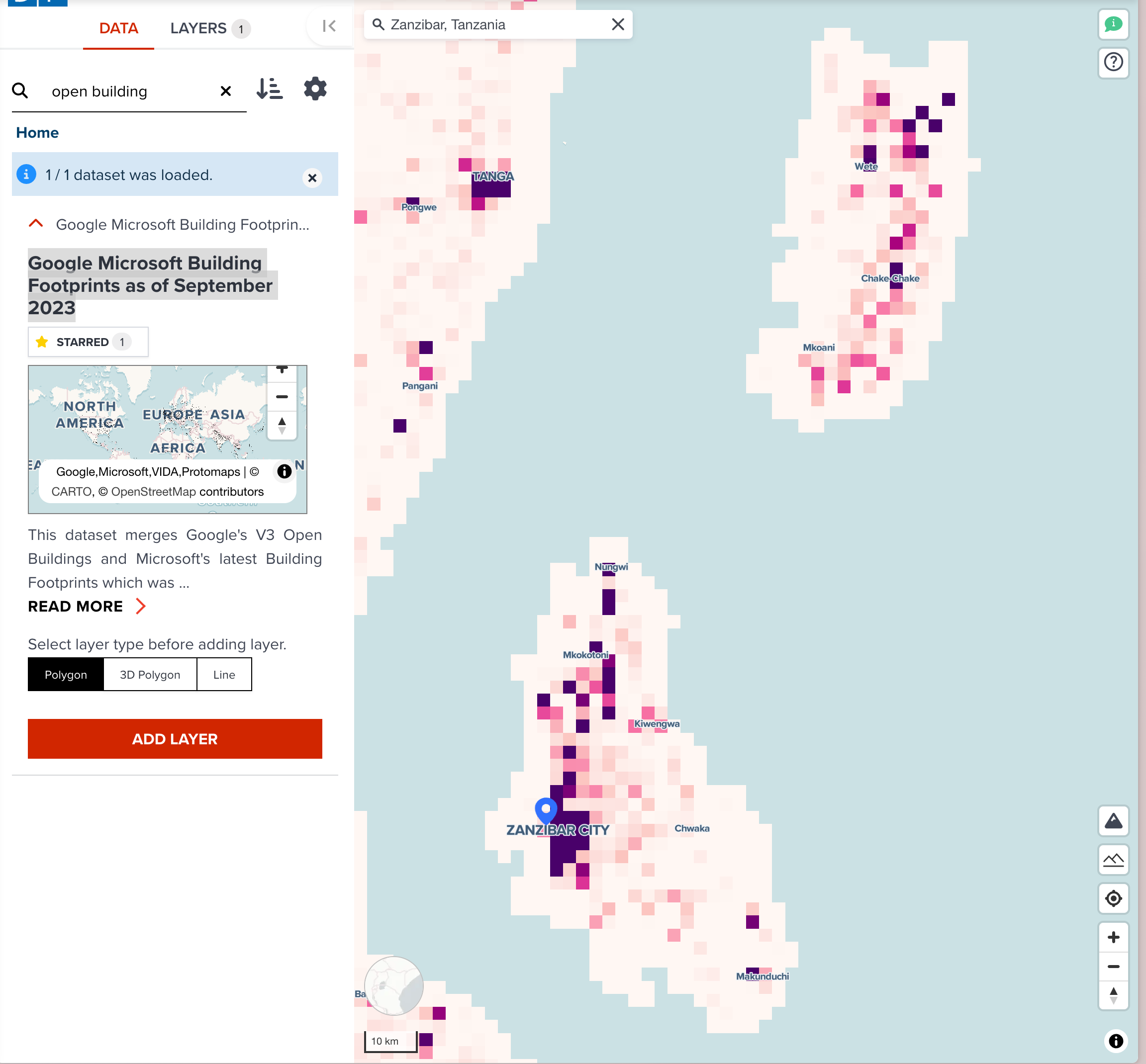Switch layer type to 3D Polygon
Image resolution: width=1146 pixels, height=1064 pixels.
pyautogui.click(x=150, y=674)
